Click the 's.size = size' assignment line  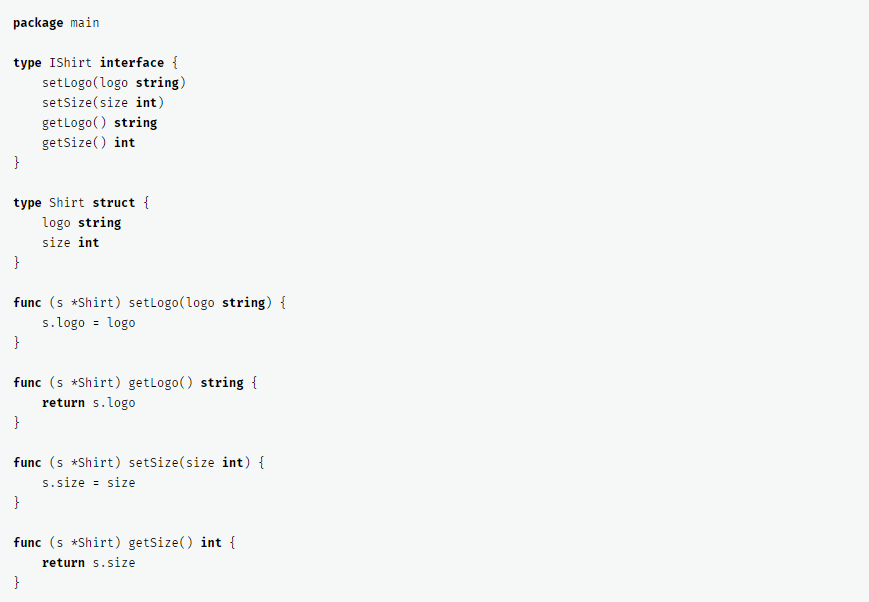click(88, 482)
